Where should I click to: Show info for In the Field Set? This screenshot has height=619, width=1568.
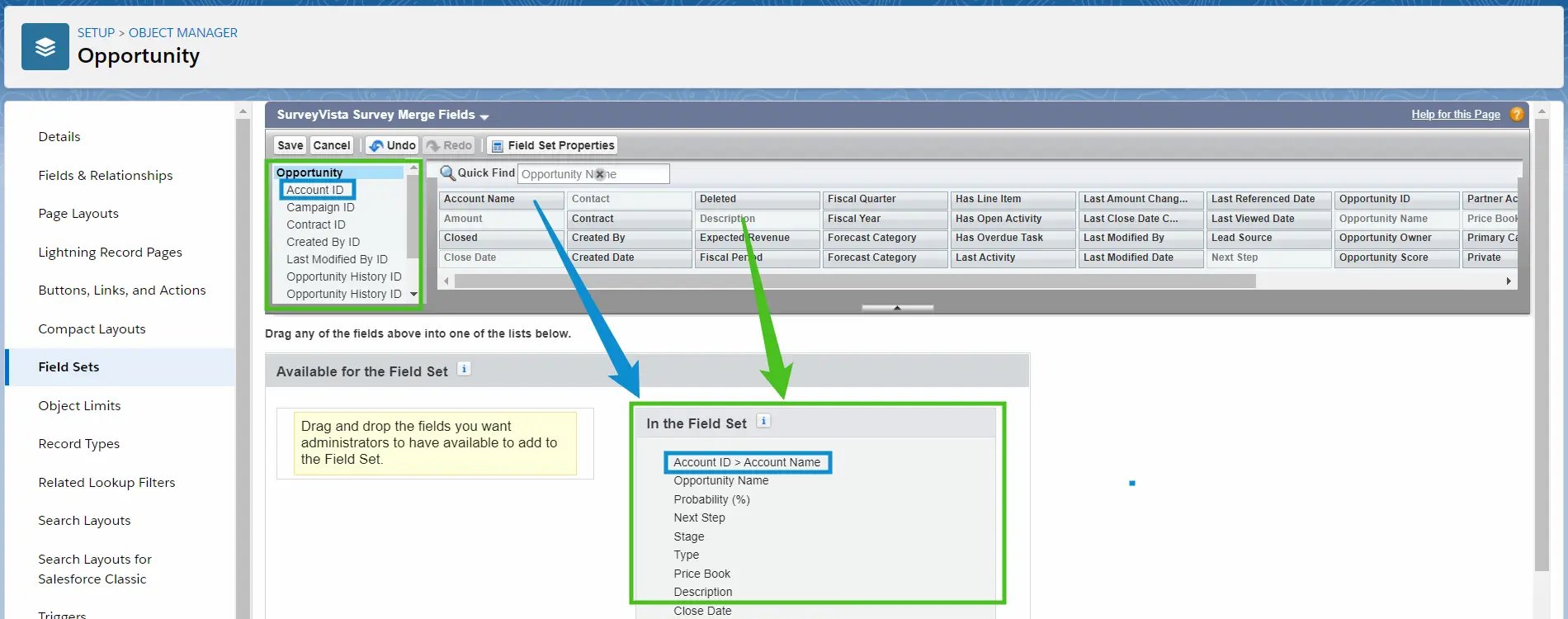(763, 421)
